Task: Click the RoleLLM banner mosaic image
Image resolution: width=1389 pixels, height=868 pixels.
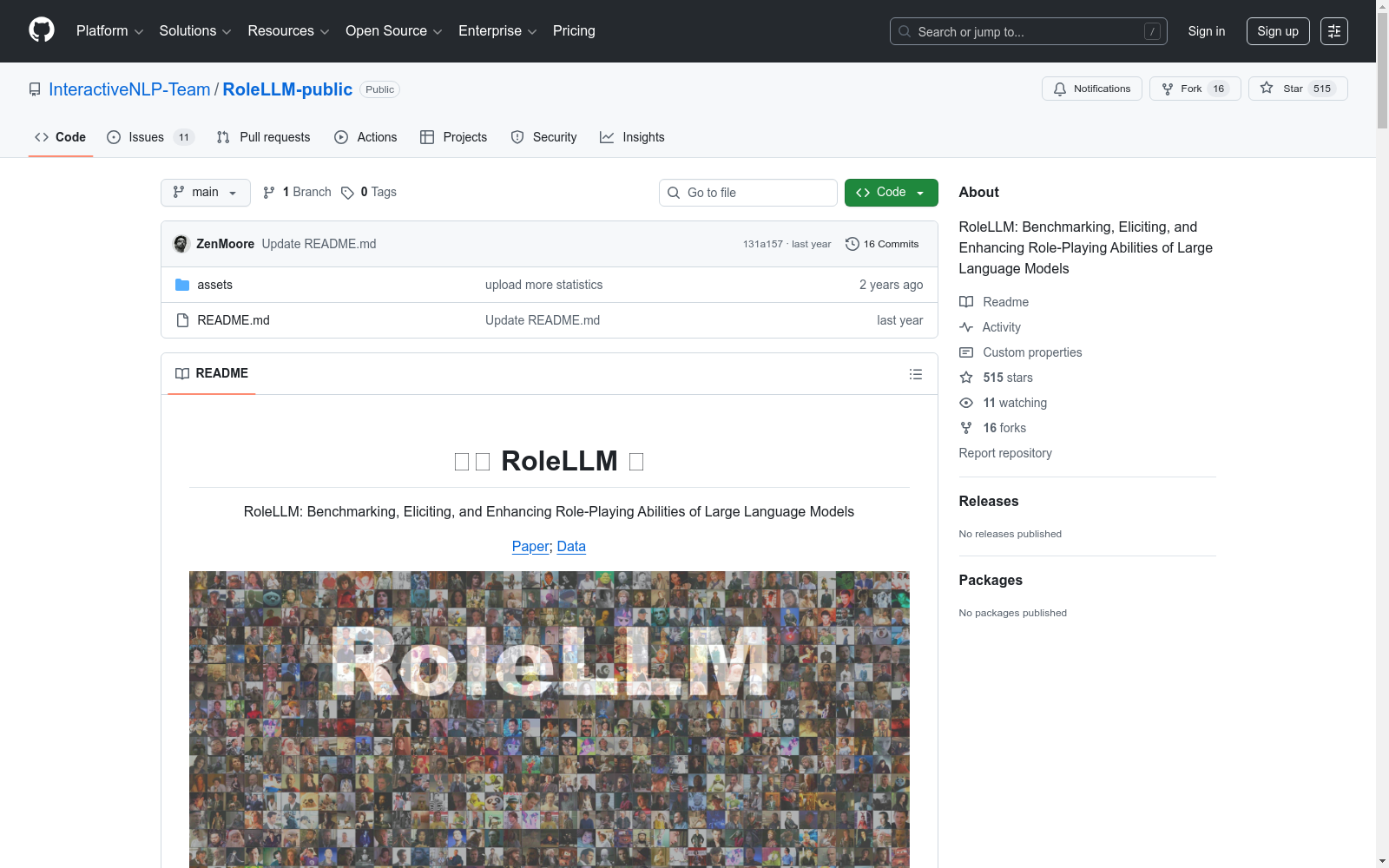Action: (x=550, y=720)
